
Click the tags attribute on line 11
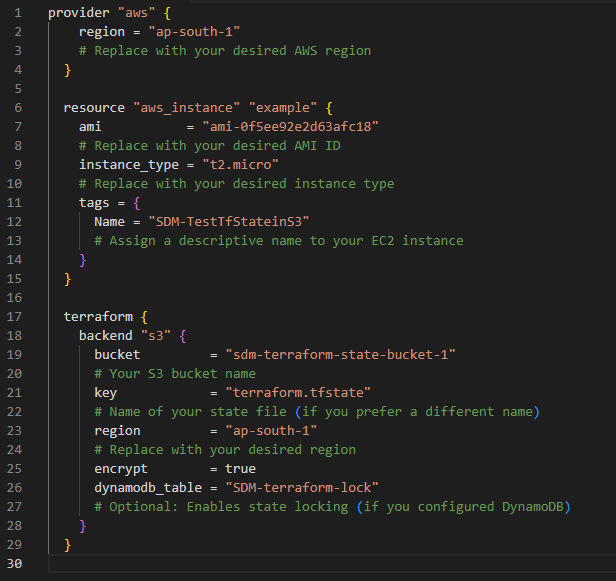pos(94,203)
